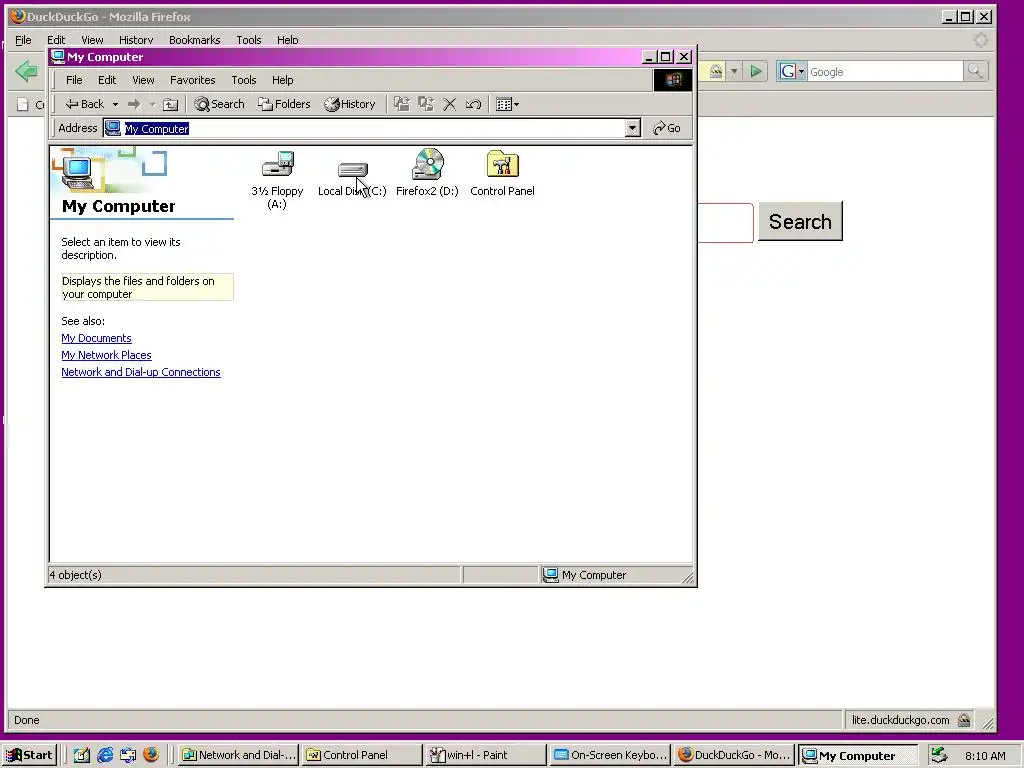1024x768 pixels.
Task: Click the green Back arrow in Firefox
Action: pyautogui.click(x=27, y=71)
